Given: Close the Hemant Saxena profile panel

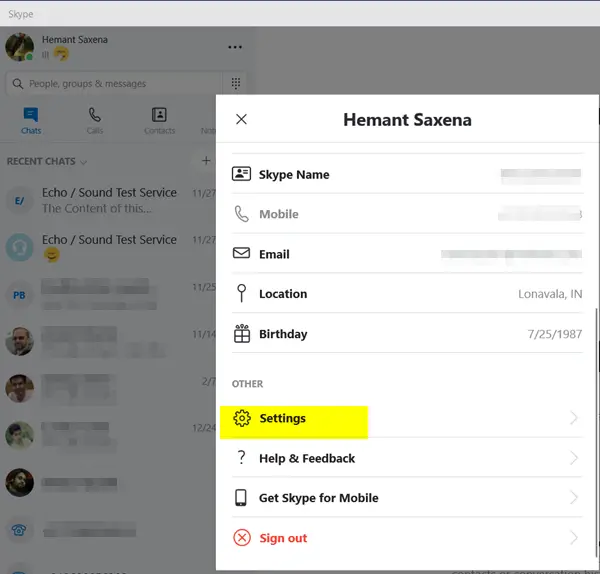Looking at the screenshot, I should [x=241, y=119].
